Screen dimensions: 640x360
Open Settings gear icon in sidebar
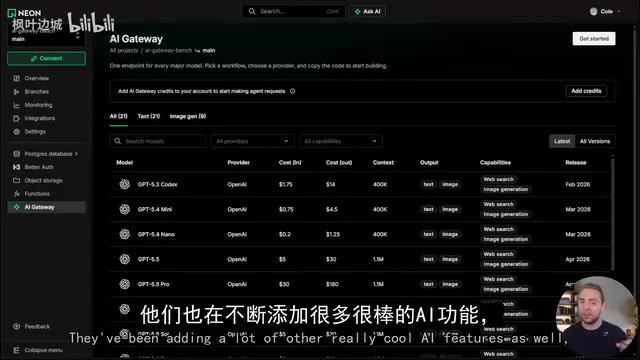coord(16,132)
